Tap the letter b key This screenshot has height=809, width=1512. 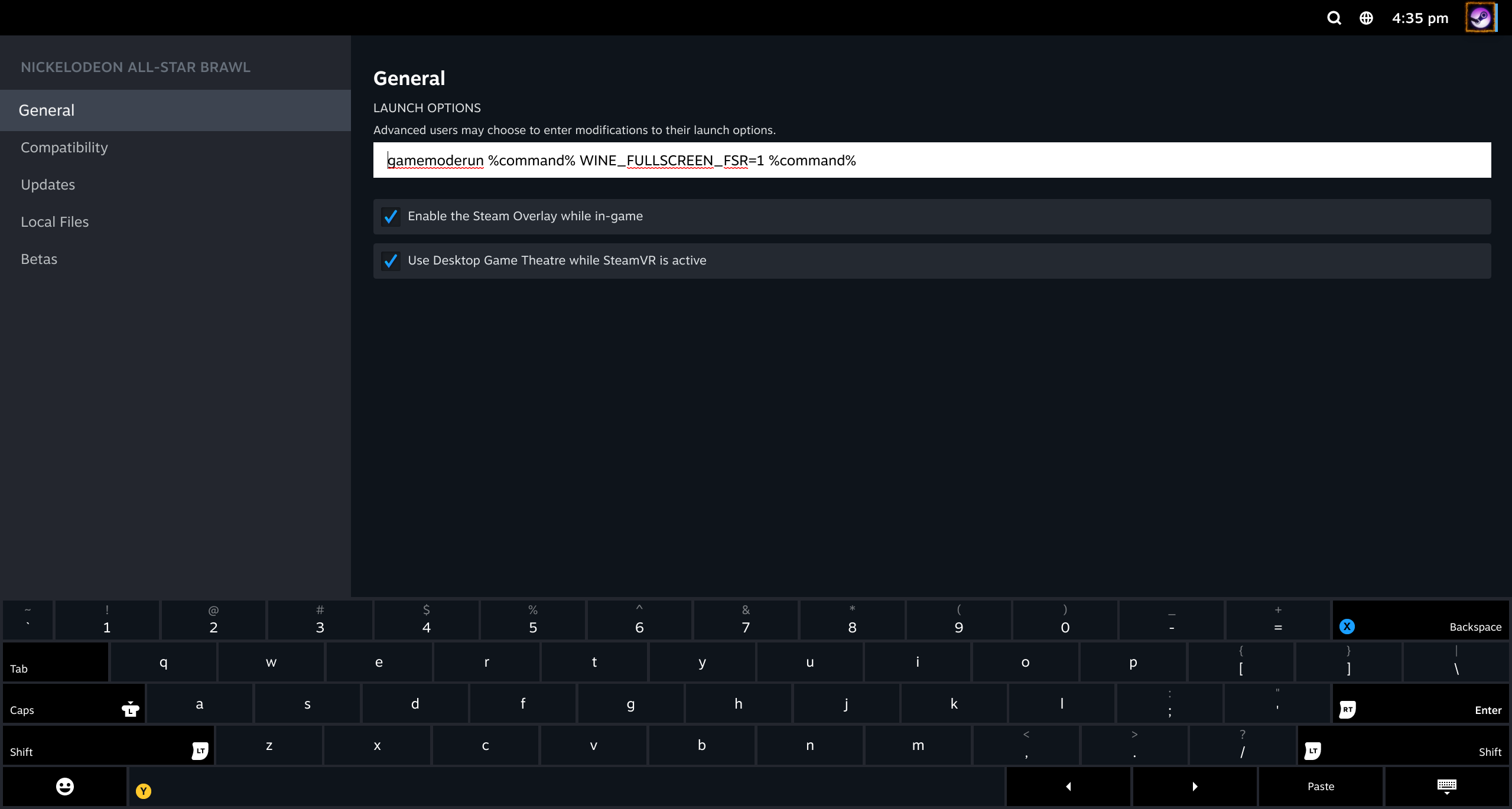pyautogui.click(x=701, y=745)
